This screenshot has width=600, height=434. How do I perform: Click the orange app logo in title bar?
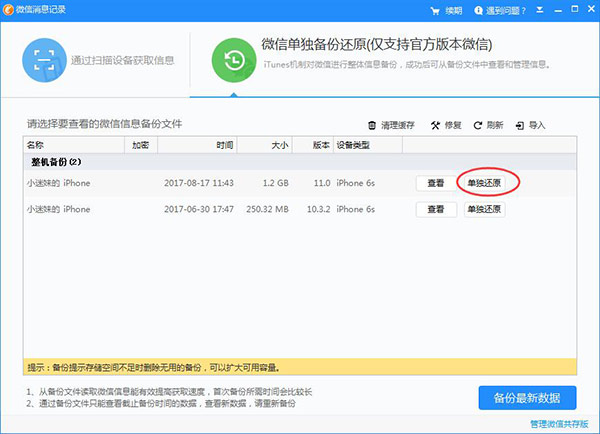pos(8,10)
